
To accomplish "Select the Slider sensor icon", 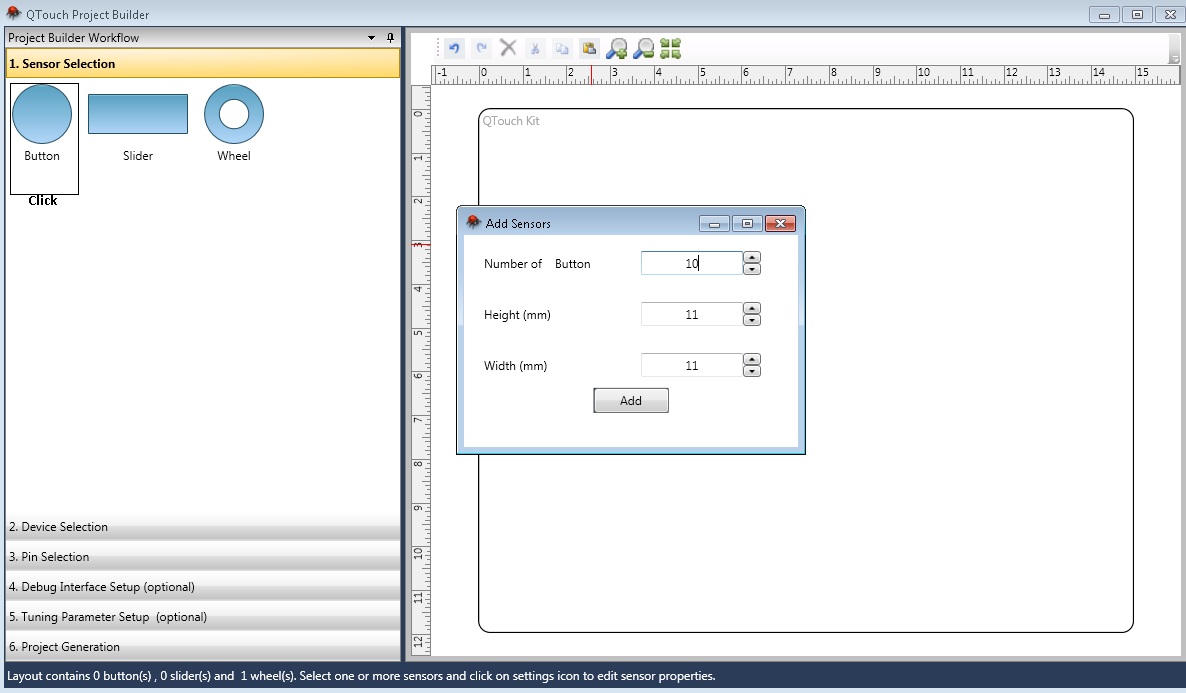I will tap(138, 114).
